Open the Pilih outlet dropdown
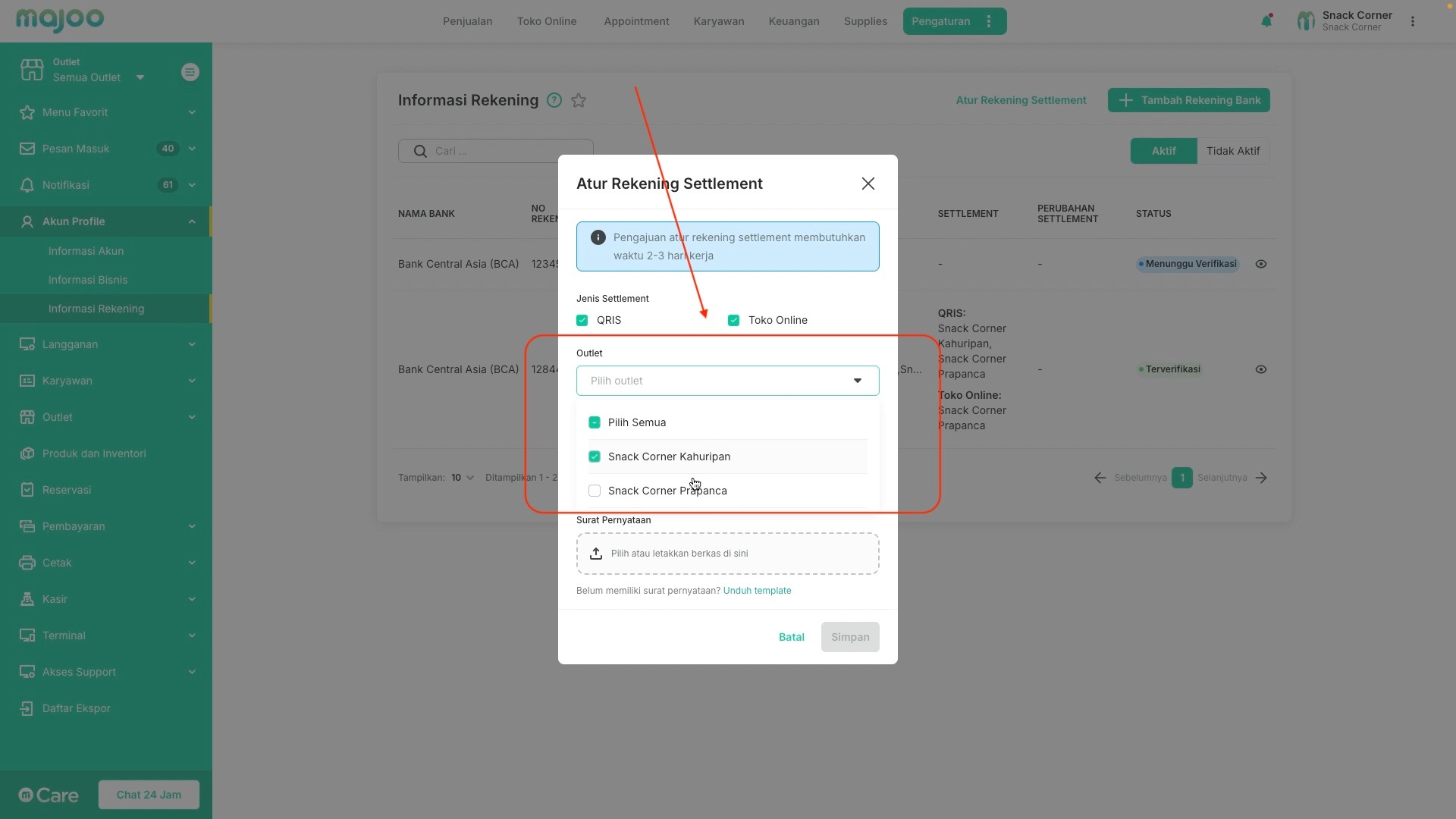This screenshot has width=1456, height=819. pos(727,381)
